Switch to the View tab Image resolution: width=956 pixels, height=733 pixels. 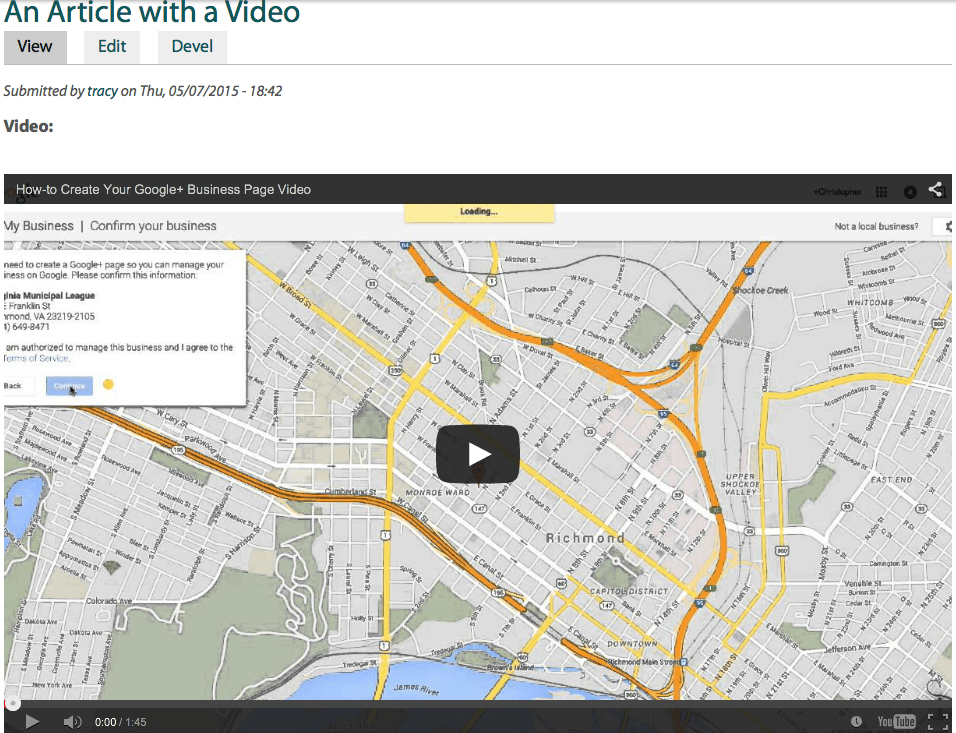tap(35, 47)
